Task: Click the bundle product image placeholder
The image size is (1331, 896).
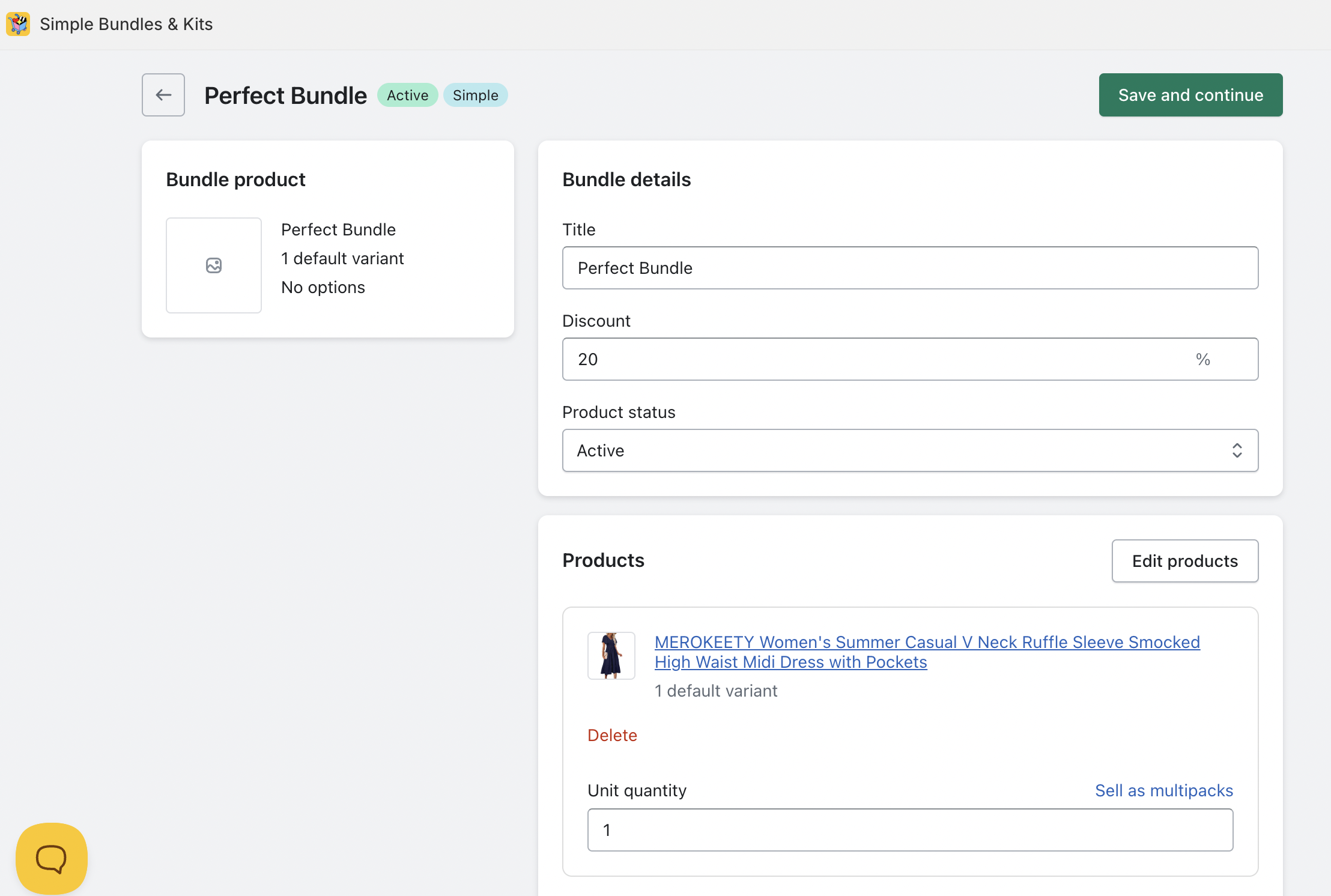Action: click(214, 265)
